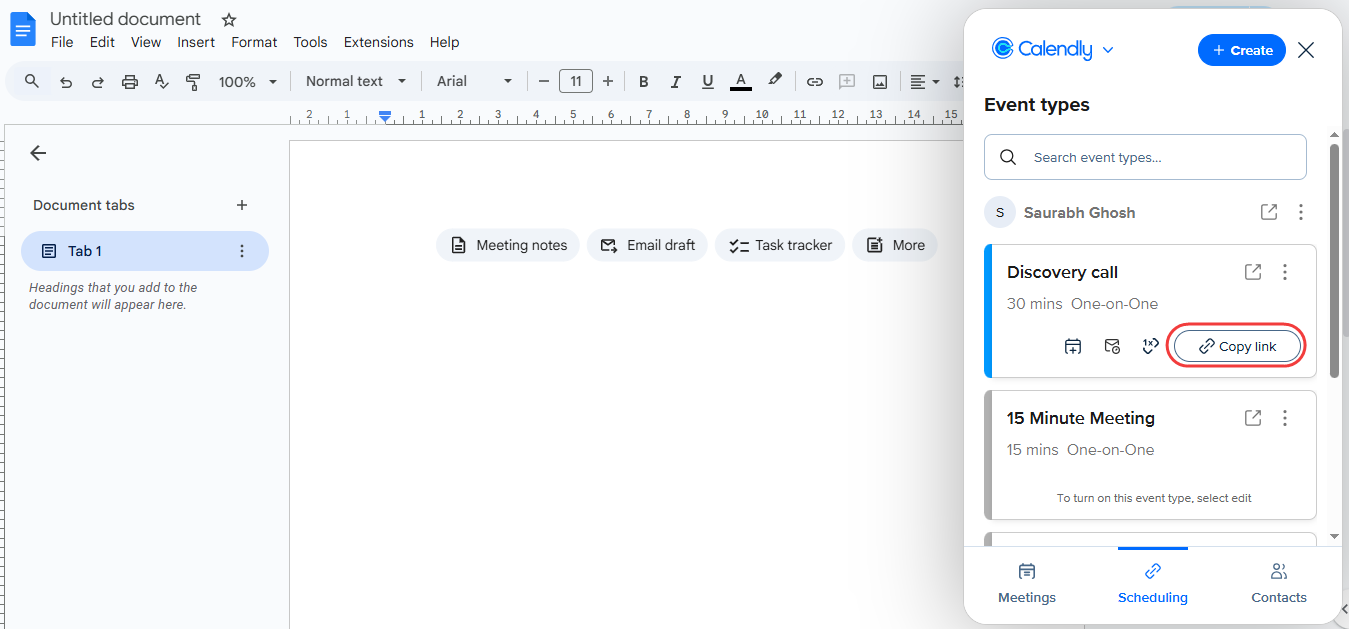Click the Search event types field
This screenshot has height=629, width=1349.
pyautogui.click(x=1145, y=158)
